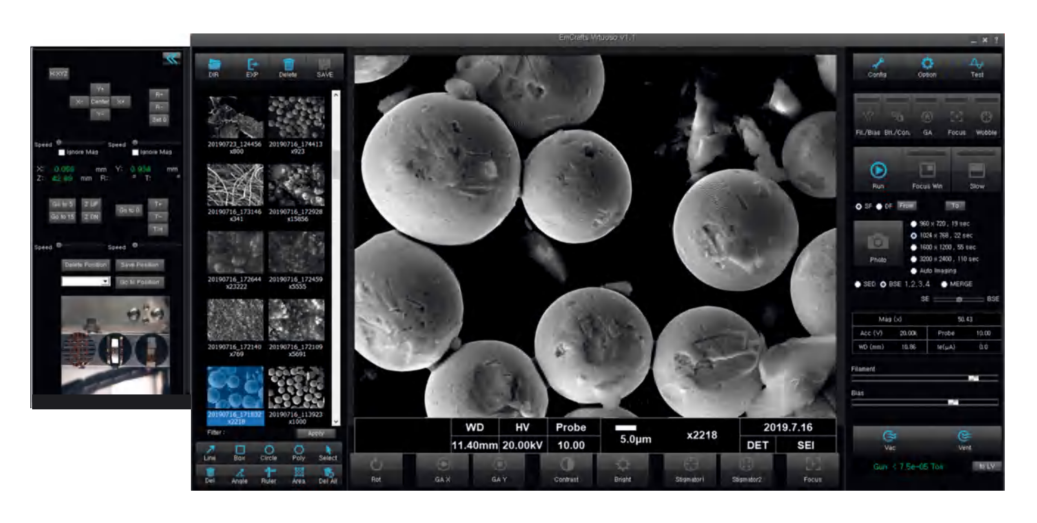Image resolution: width=1037 pixels, height=523 pixels.
Task: Click the Stigmator1 control
Action: pos(690,470)
